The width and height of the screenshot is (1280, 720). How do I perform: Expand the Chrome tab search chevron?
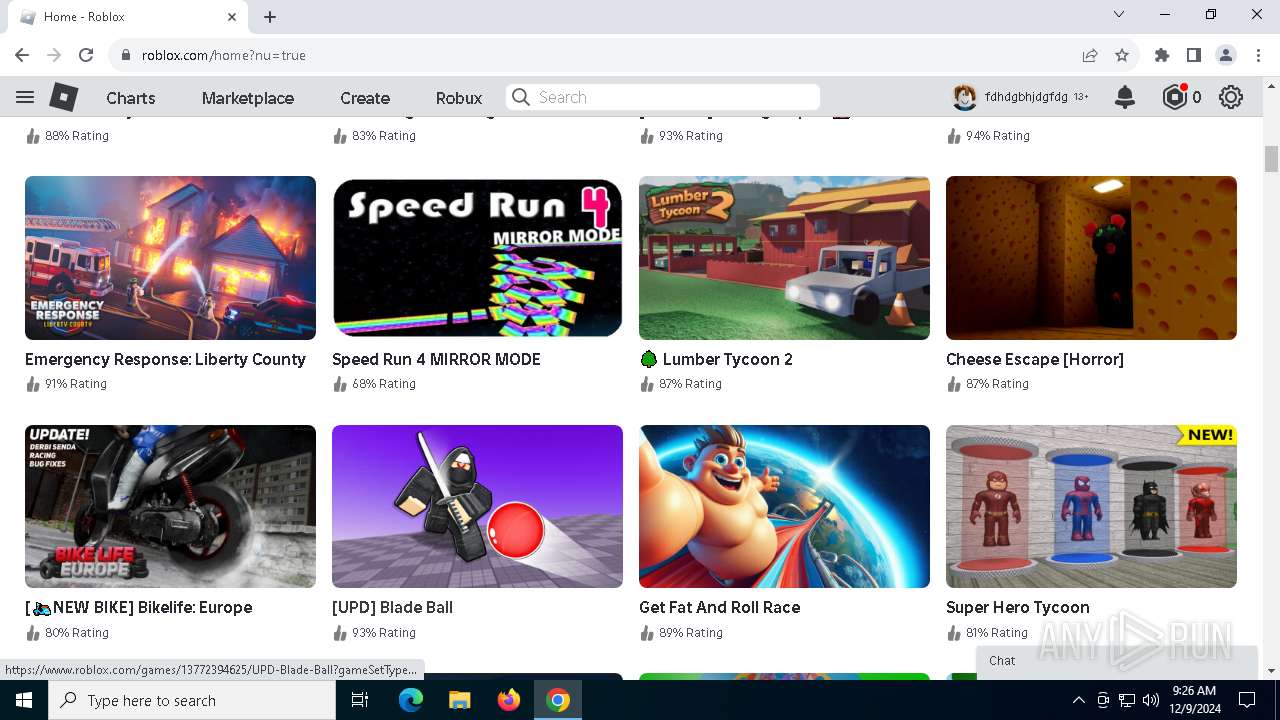[x=1119, y=15]
